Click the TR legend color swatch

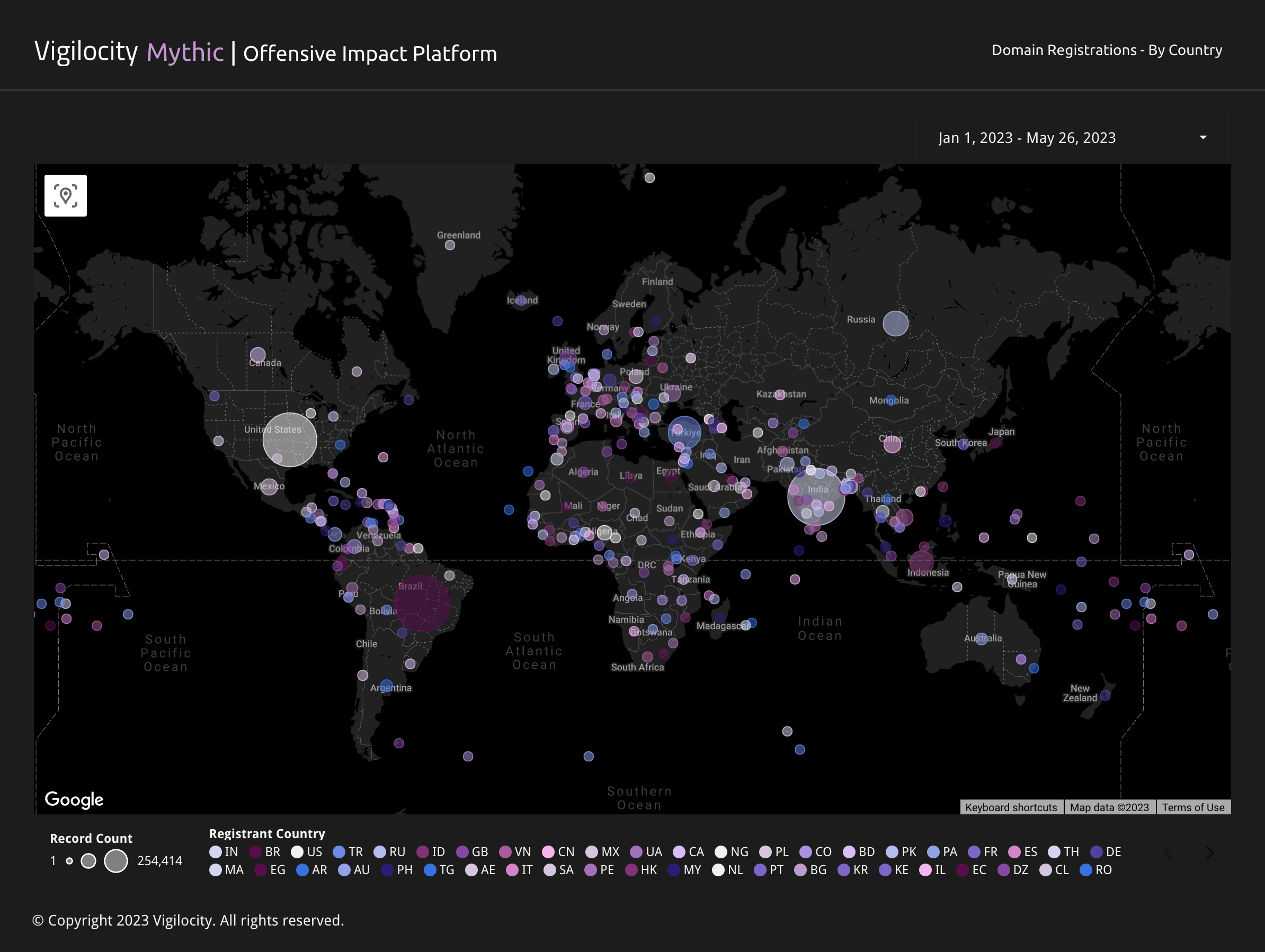point(339,852)
